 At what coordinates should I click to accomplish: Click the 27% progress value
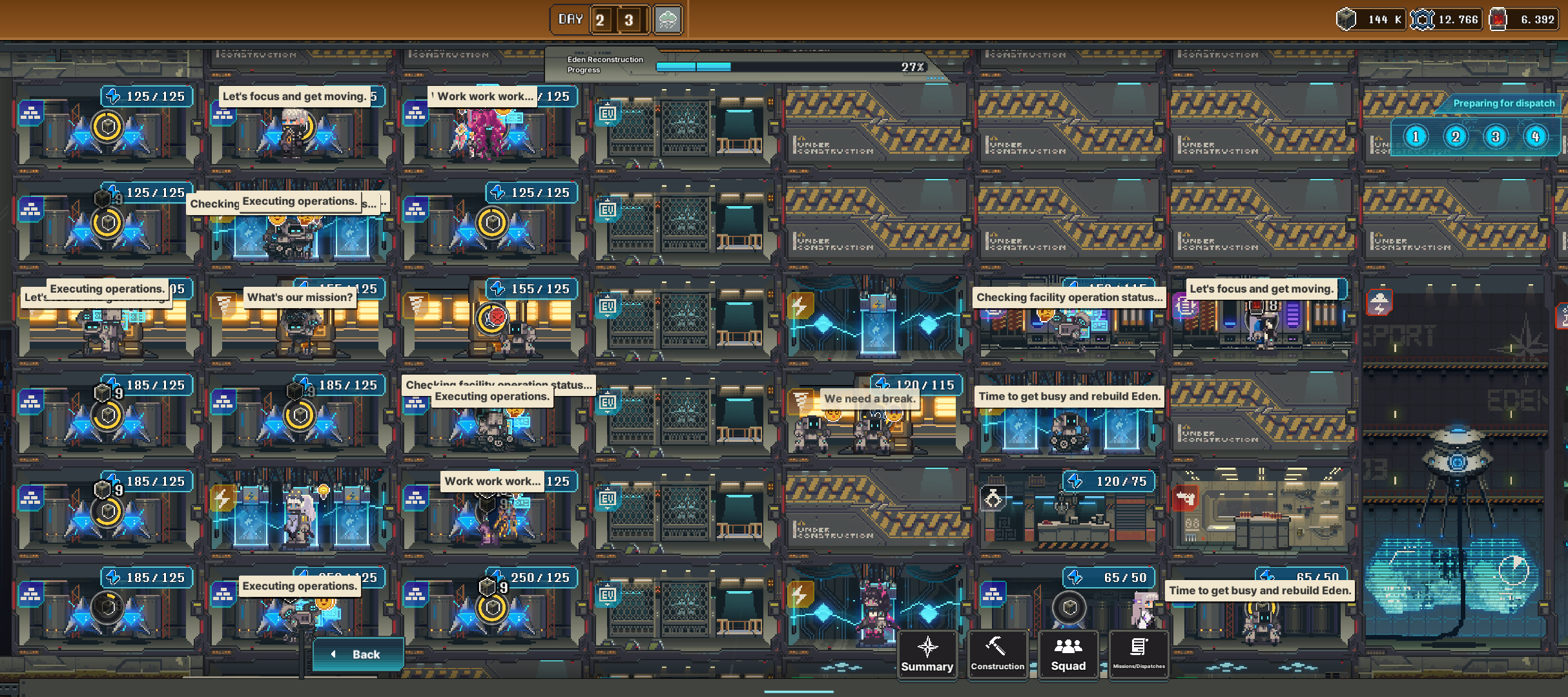(x=913, y=67)
